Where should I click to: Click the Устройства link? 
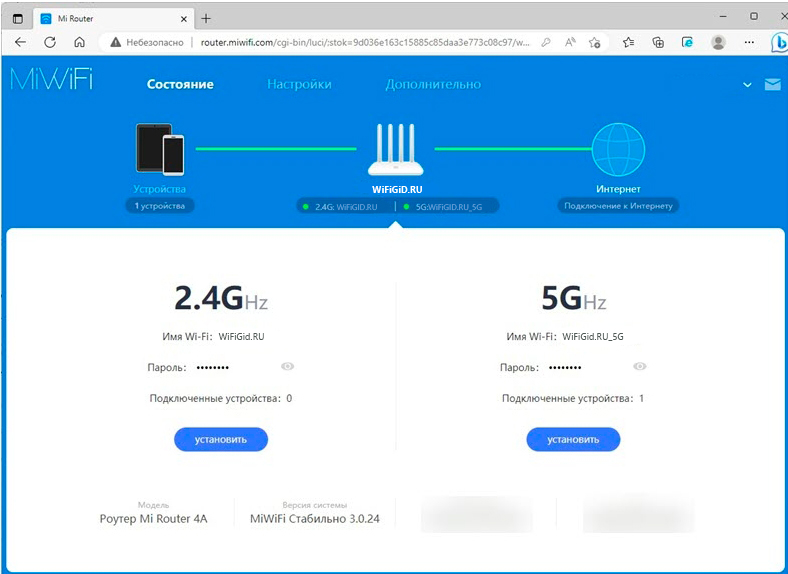pyautogui.click(x=159, y=189)
